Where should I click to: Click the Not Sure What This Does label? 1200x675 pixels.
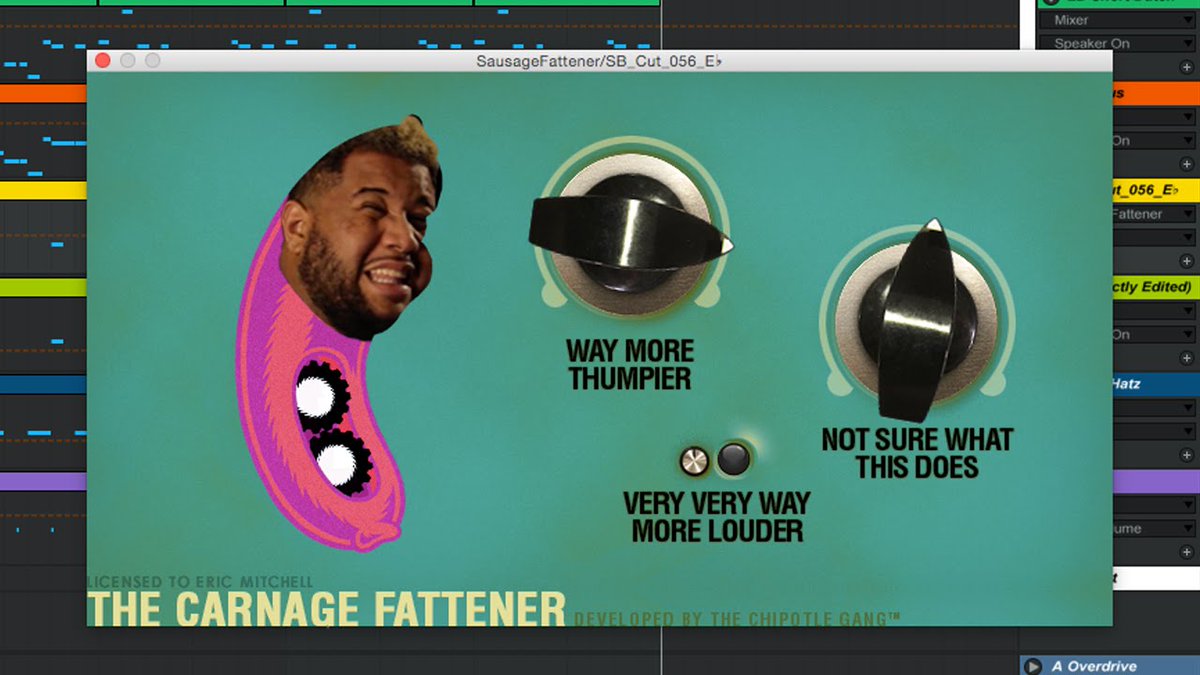917,453
